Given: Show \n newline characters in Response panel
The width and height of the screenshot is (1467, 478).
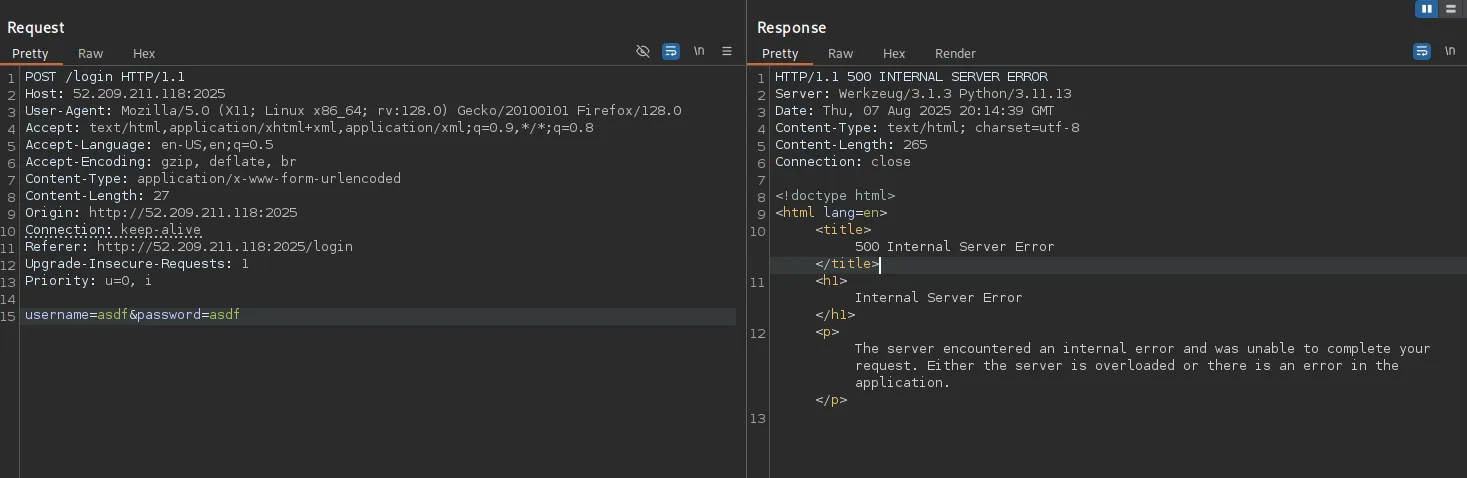Looking at the screenshot, I should coord(1449,52).
